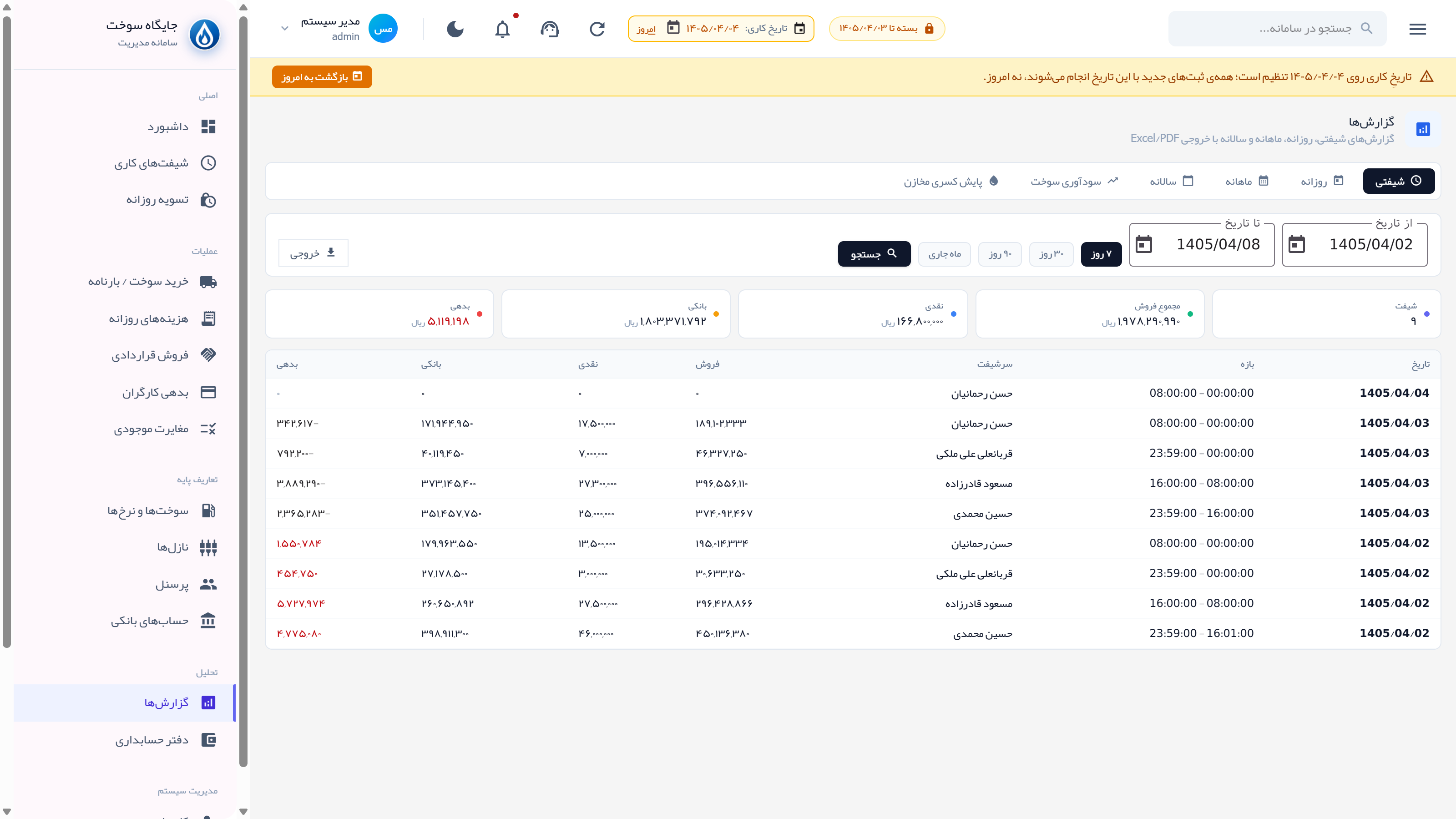The height and width of the screenshot is (819, 1456).
Task: Click time range 23:59:00 - 16:01:00
Action: (1201, 634)
